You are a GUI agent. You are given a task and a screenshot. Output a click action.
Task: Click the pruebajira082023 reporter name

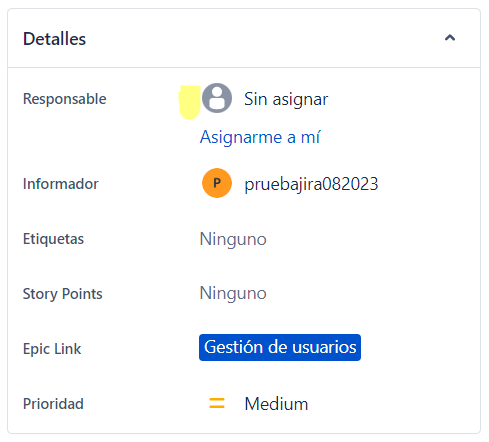click(311, 184)
